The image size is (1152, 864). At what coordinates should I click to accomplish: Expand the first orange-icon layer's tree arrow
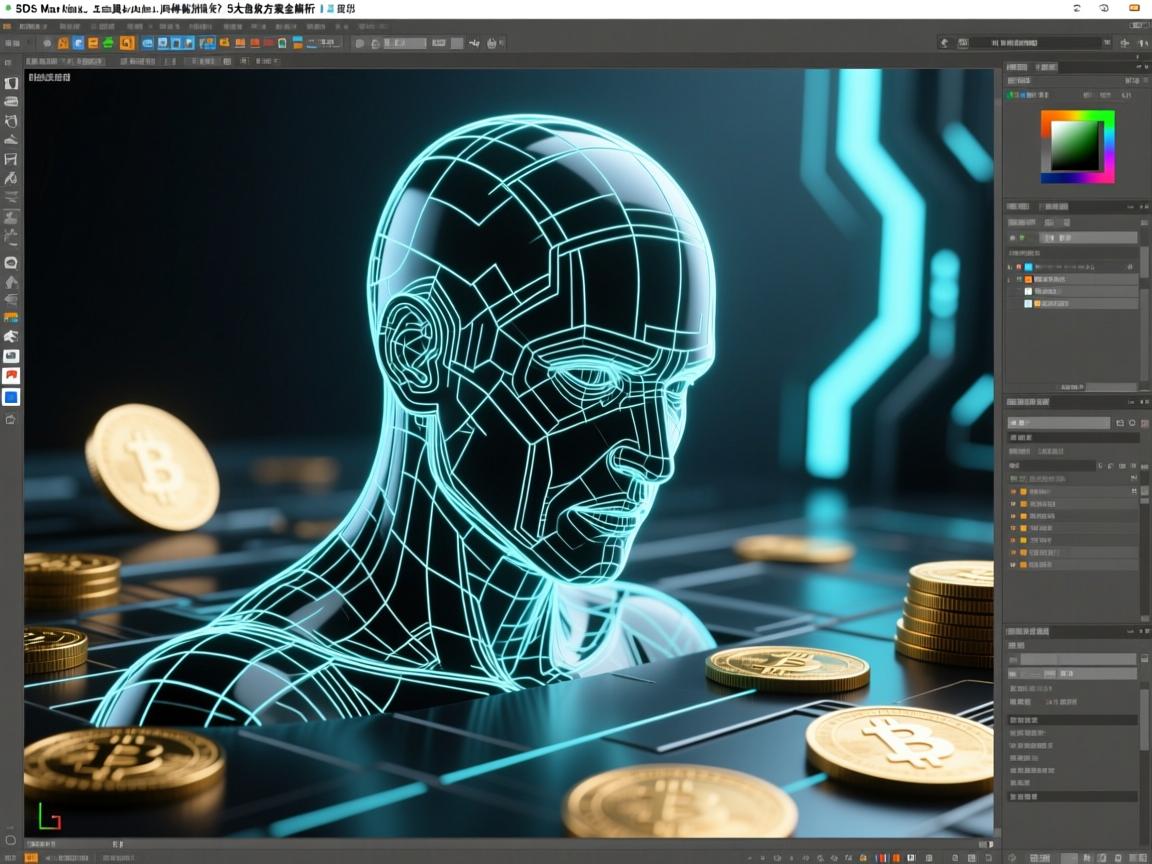pos(1009,279)
